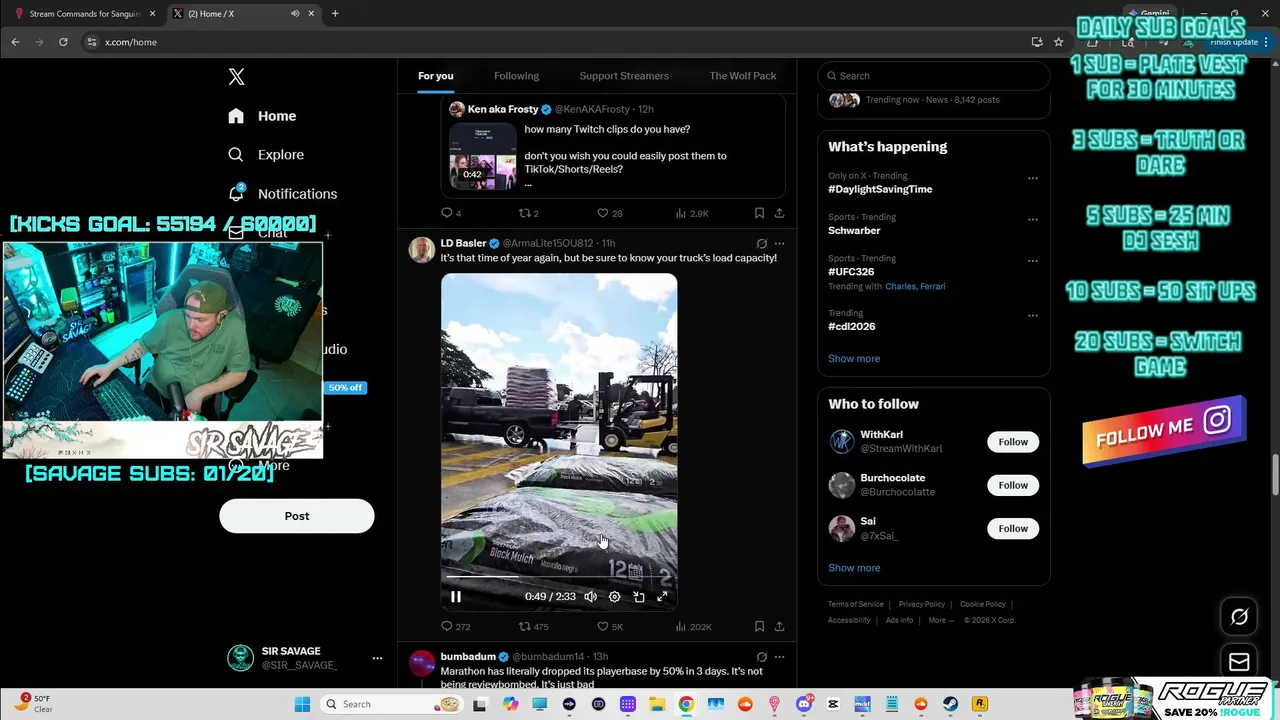Click the Post button
Viewport: 1280px width, 720px height.
pos(297,516)
